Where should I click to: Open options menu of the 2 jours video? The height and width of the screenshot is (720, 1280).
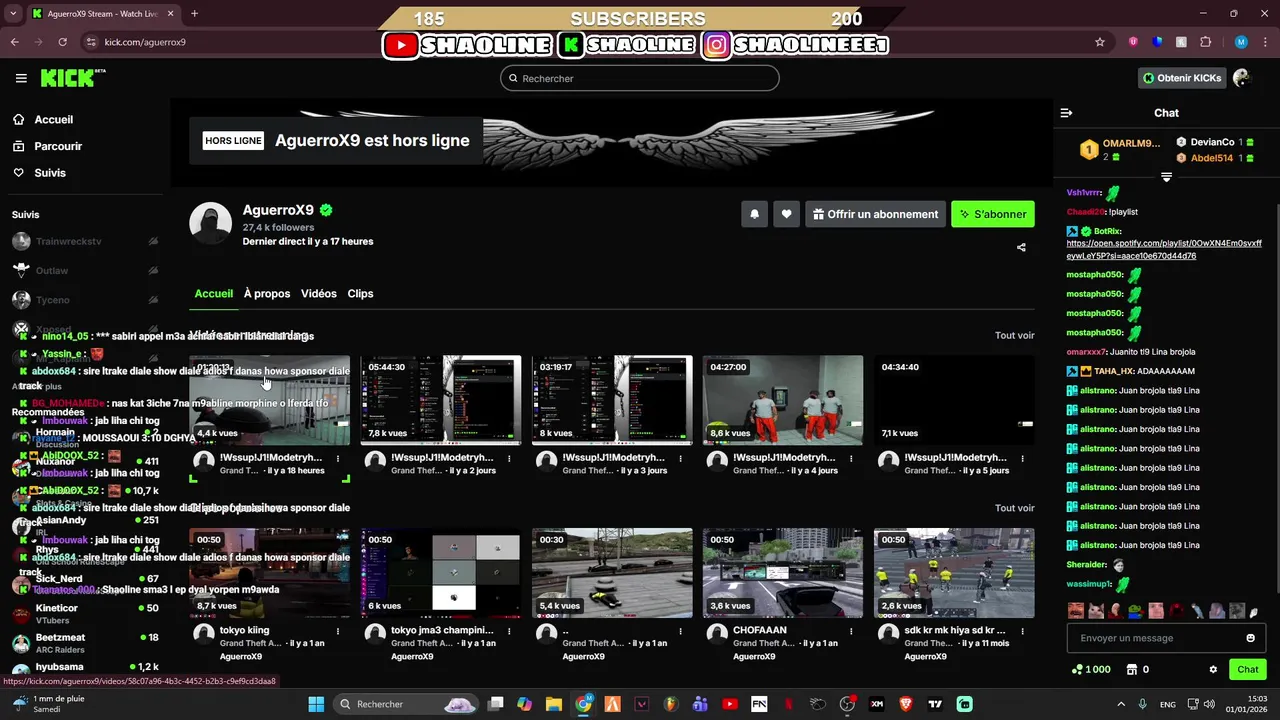(x=509, y=459)
